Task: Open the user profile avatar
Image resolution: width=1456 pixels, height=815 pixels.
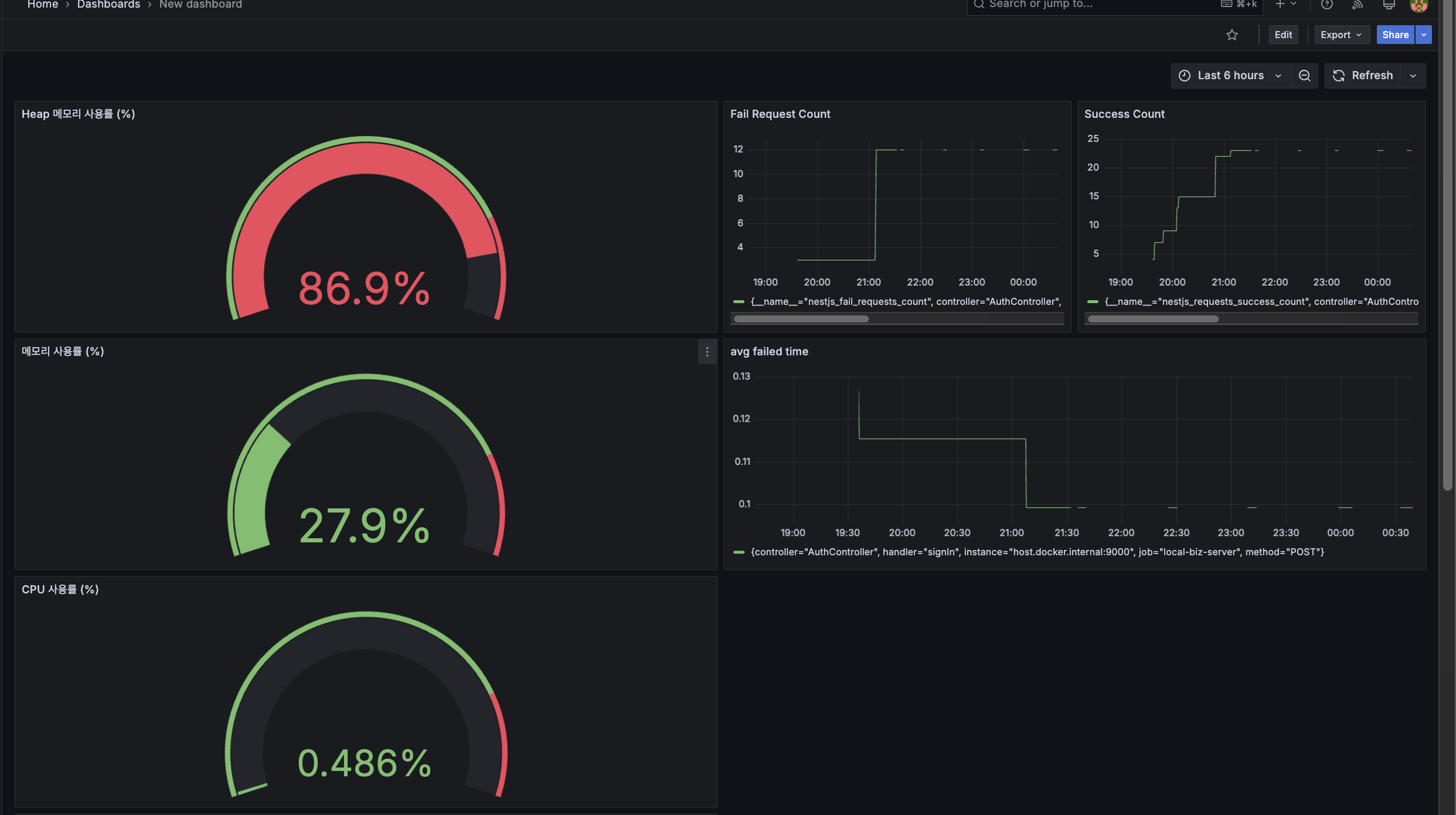Action: coord(1419,6)
